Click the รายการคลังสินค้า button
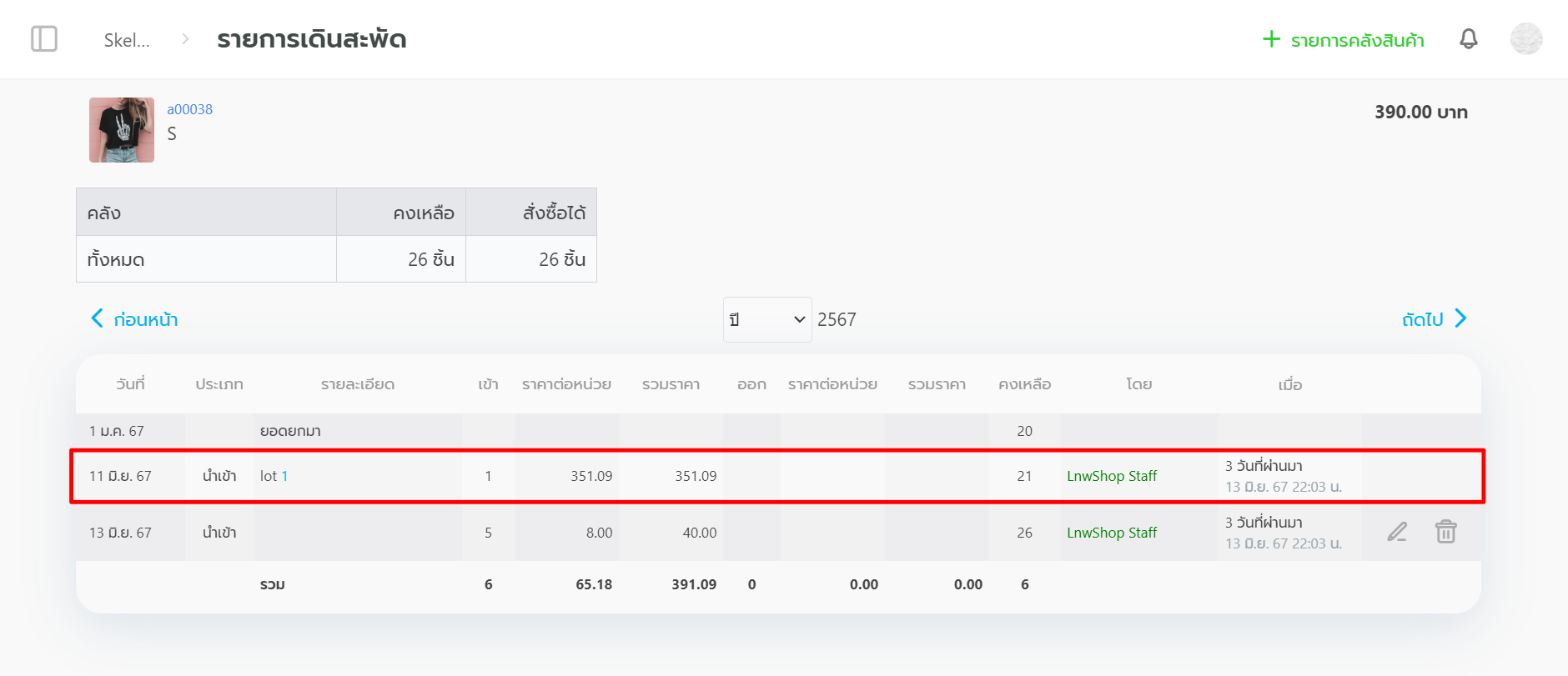This screenshot has width=1568, height=676. click(x=1357, y=40)
